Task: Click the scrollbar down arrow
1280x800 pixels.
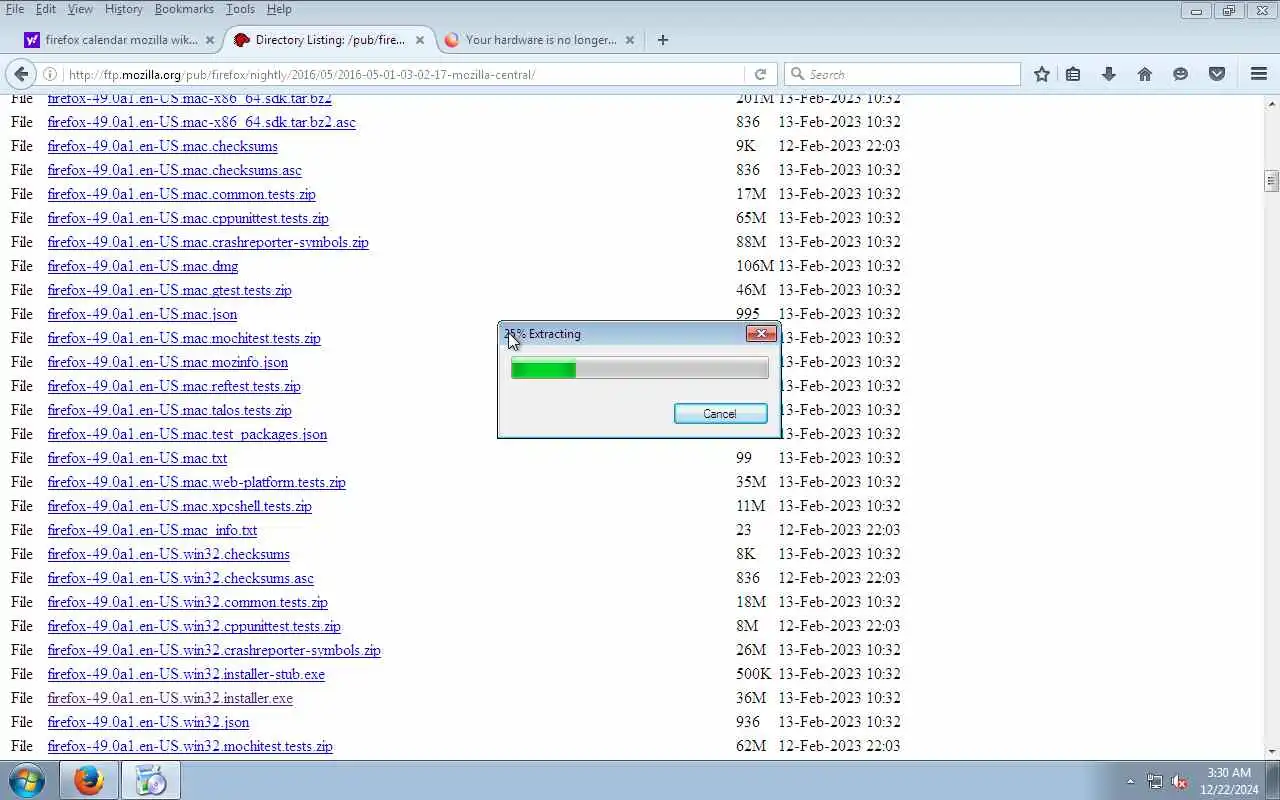Action: (1271, 752)
